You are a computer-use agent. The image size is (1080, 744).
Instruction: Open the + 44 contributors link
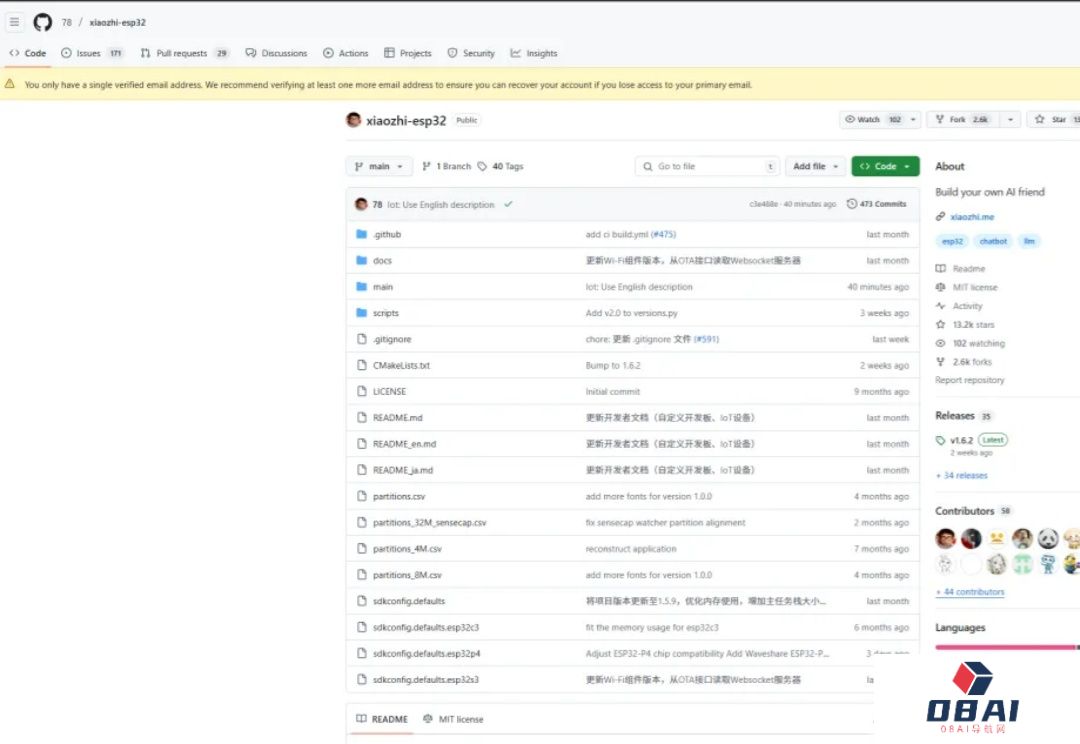[x=970, y=592]
